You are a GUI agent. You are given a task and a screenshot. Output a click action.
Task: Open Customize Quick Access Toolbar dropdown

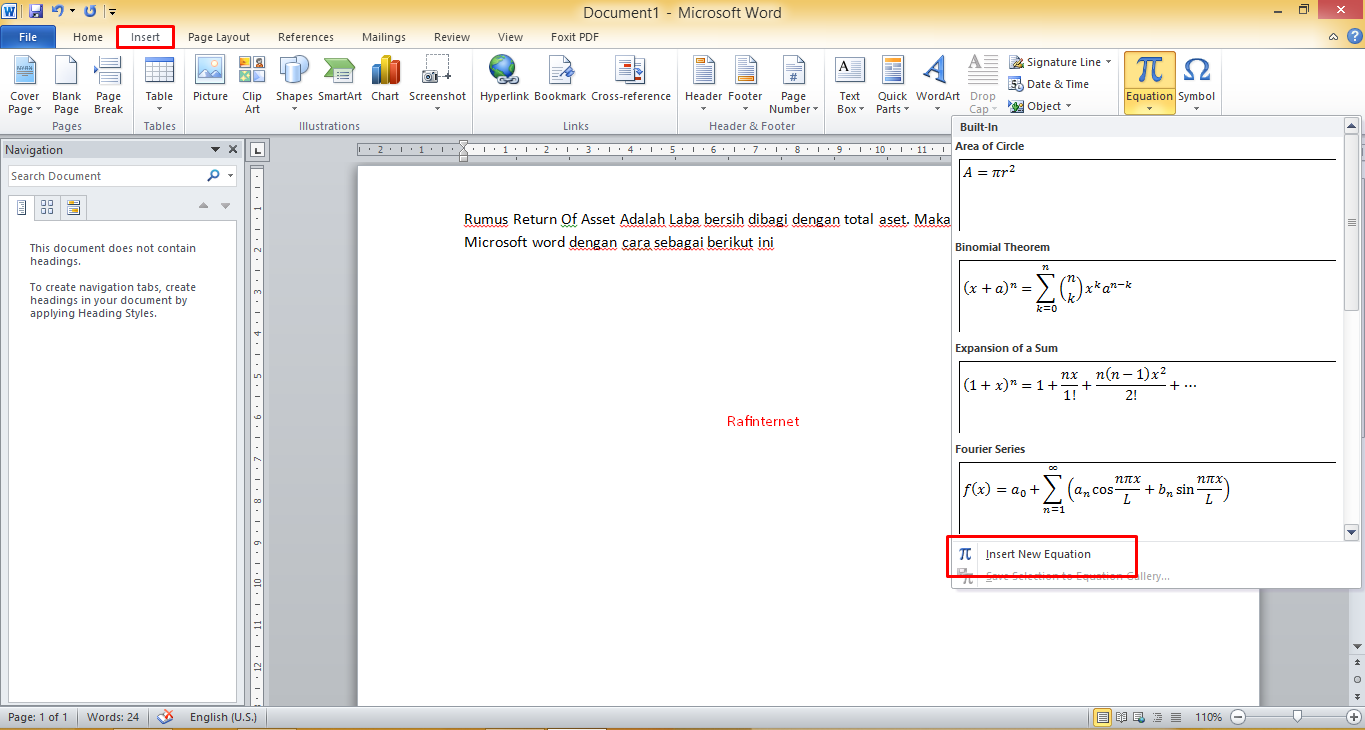113,12
